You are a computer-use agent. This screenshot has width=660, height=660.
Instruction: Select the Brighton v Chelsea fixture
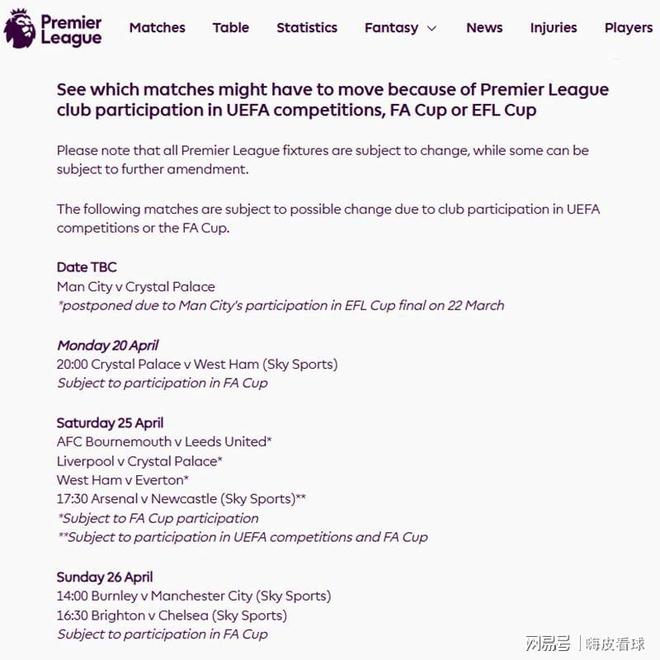pos(172,615)
